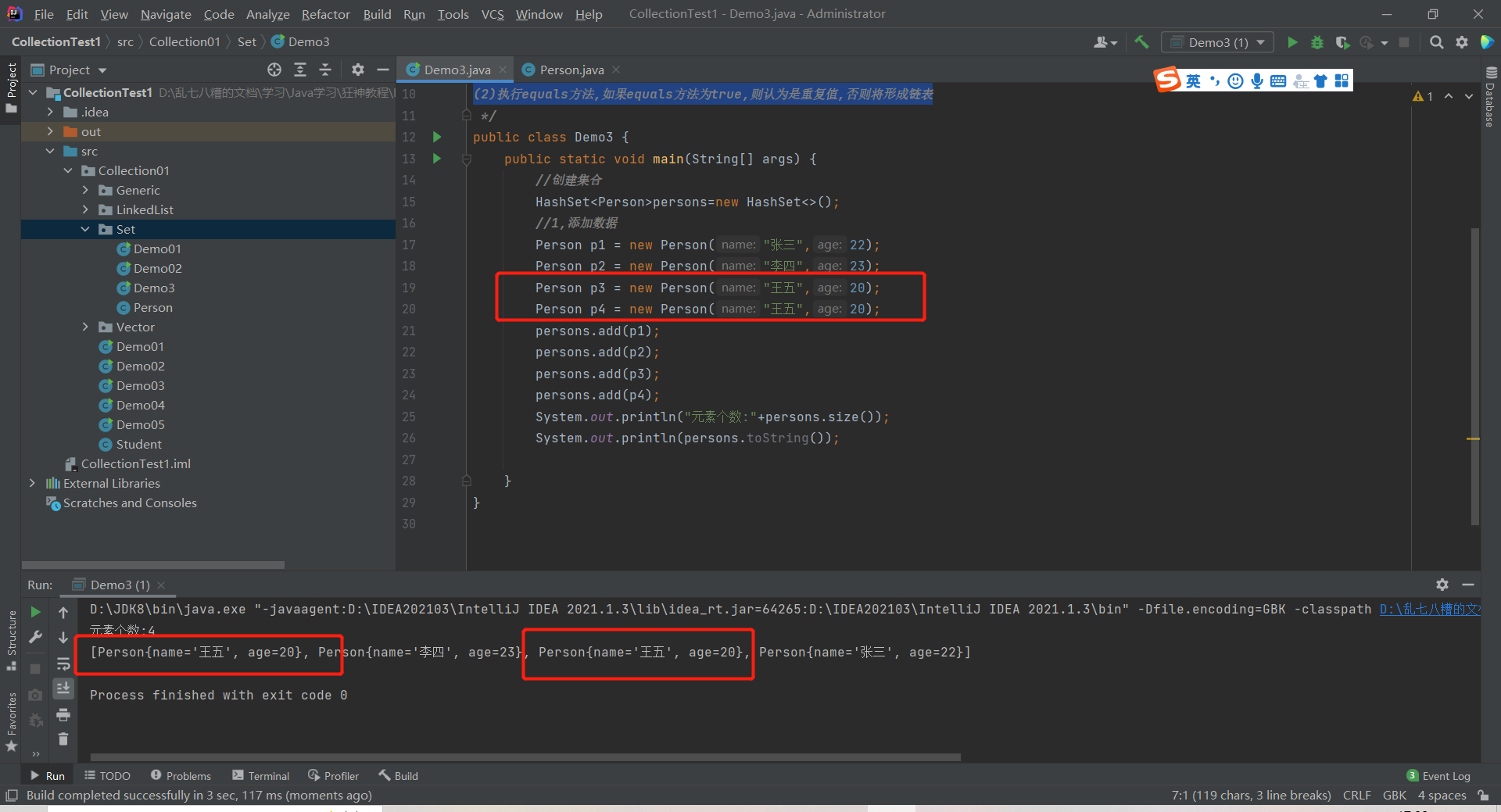The width and height of the screenshot is (1501, 812).
Task: Open Sogou voice input microphone
Action: [x=1256, y=80]
